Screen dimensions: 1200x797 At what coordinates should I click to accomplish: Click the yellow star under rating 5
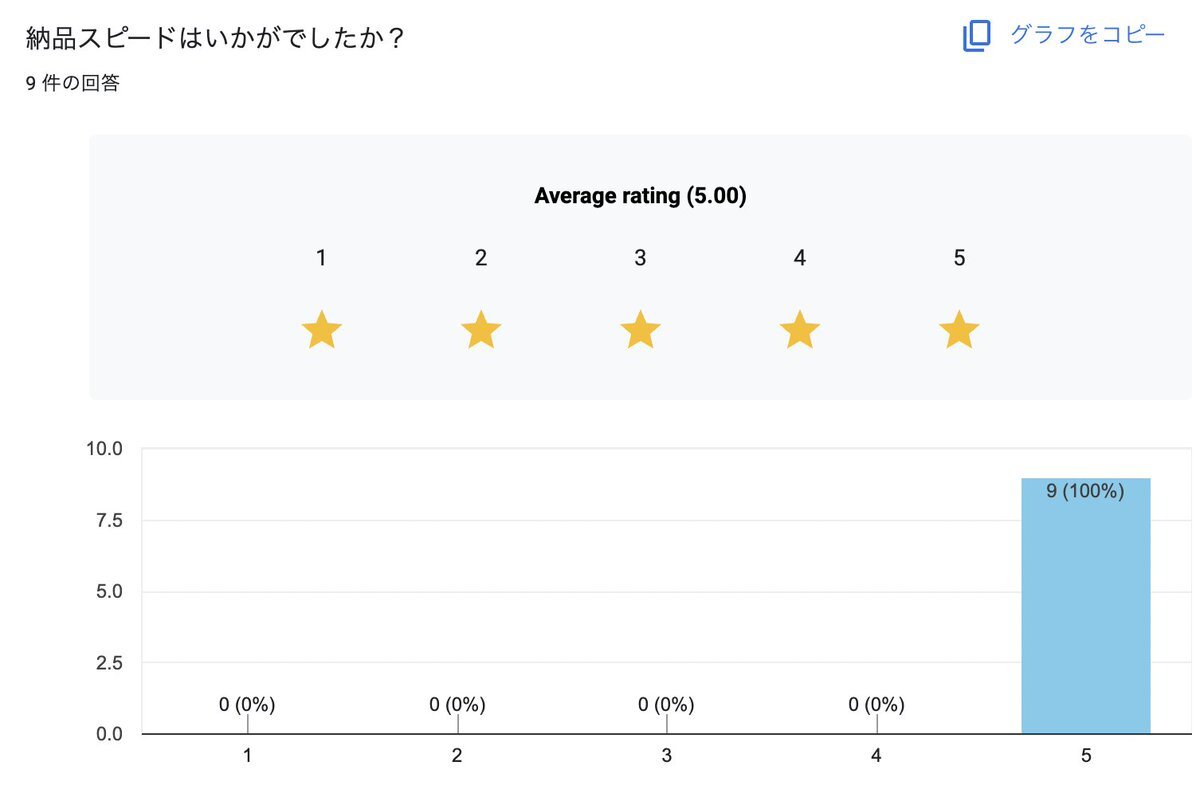[959, 329]
